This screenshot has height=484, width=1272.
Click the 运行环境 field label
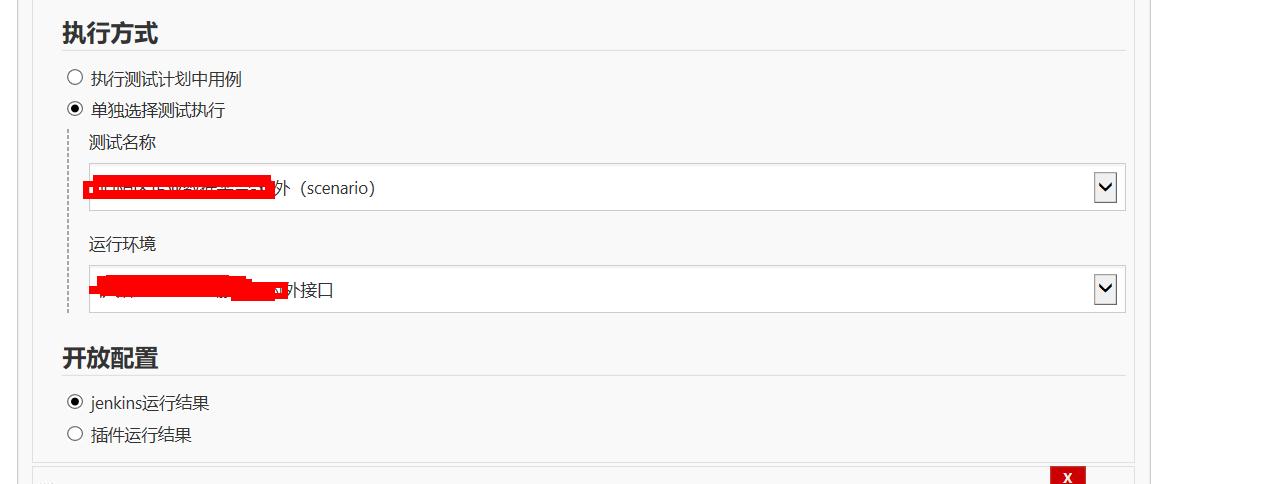[122, 244]
